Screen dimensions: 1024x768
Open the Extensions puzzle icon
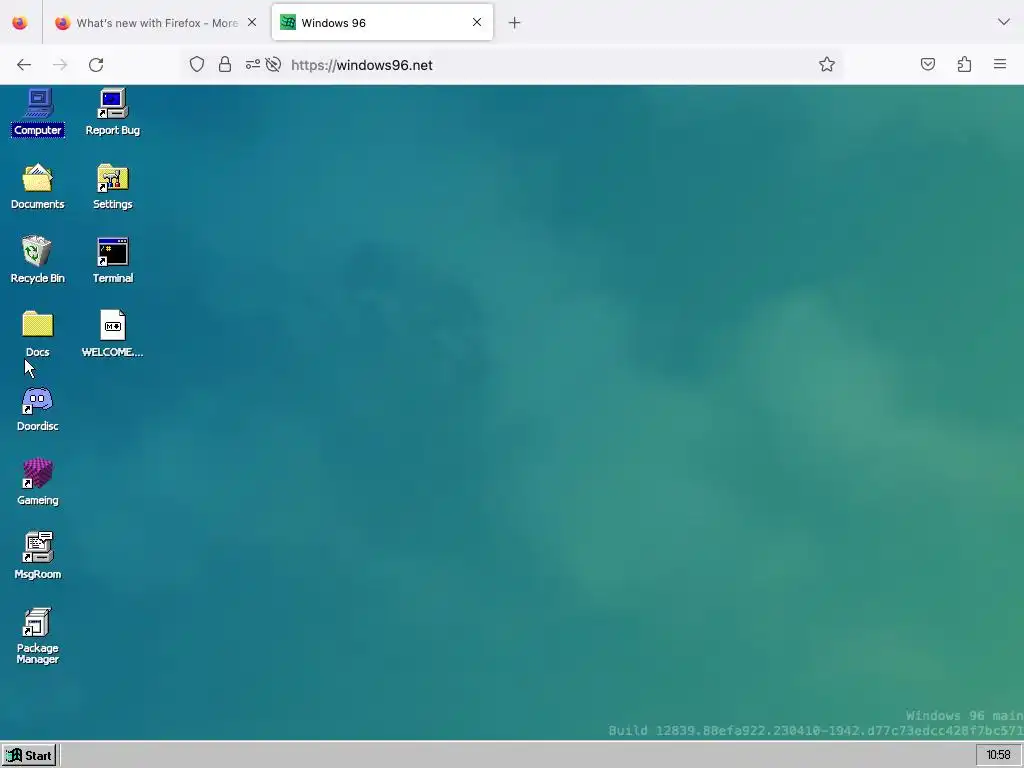tap(965, 64)
